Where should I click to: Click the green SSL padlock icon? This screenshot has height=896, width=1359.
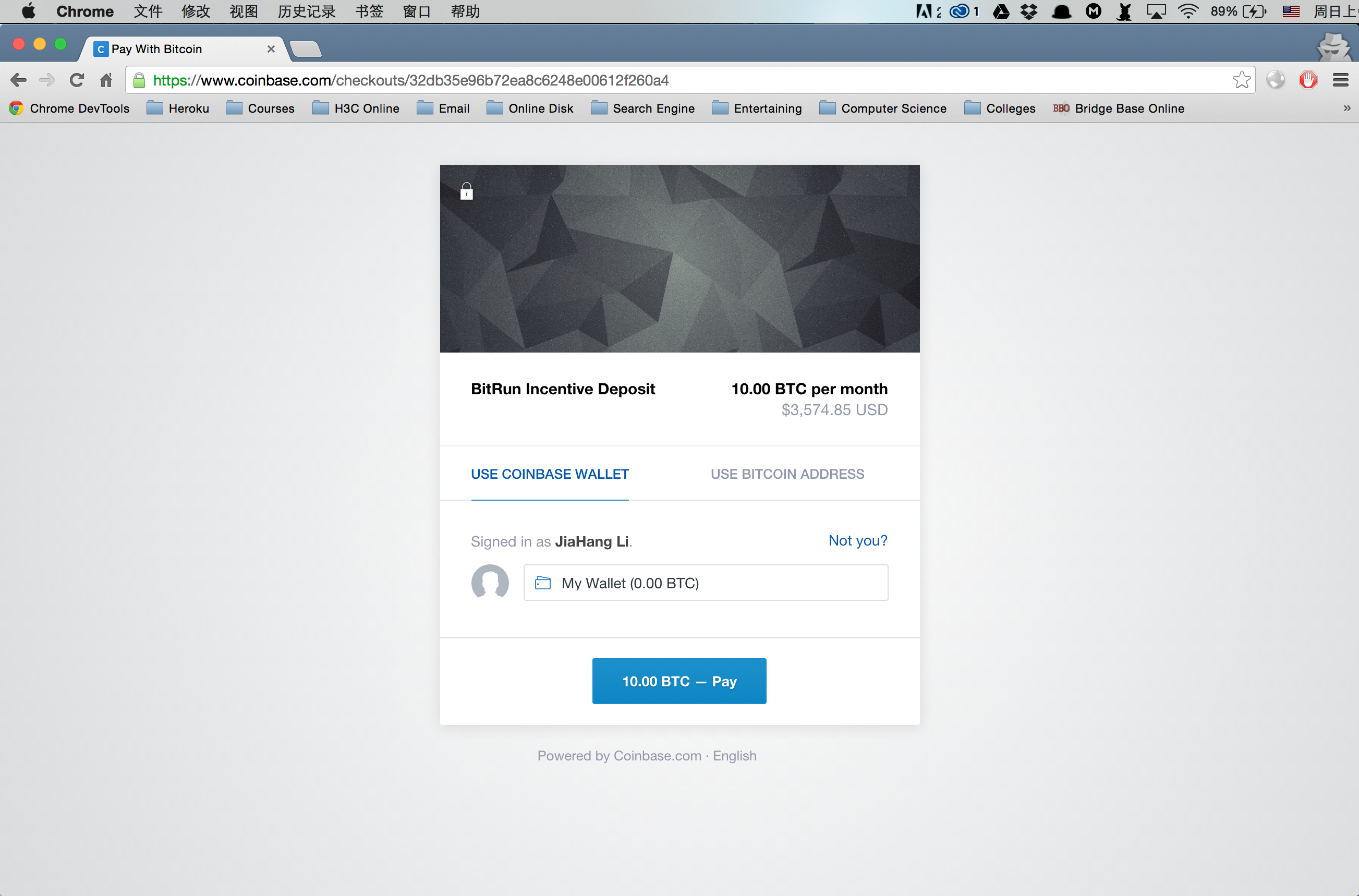[139, 80]
